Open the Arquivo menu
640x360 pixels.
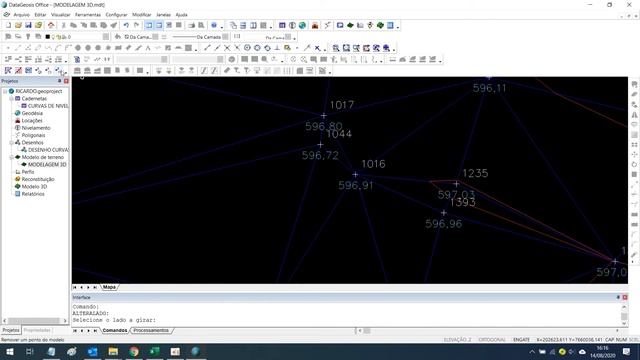[21, 15]
